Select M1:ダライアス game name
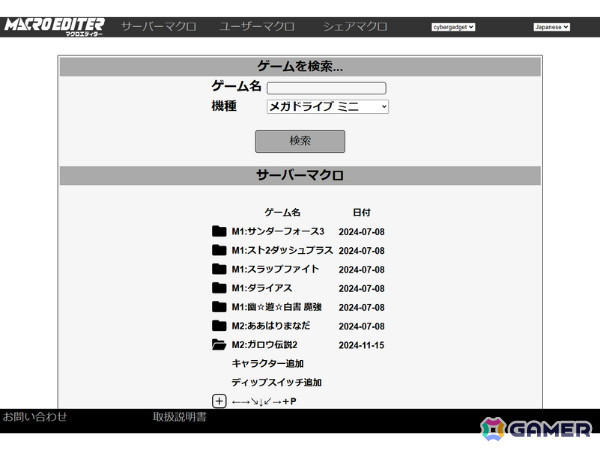The height and width of the screenshot is (450, 600). (x=262, y=288)
